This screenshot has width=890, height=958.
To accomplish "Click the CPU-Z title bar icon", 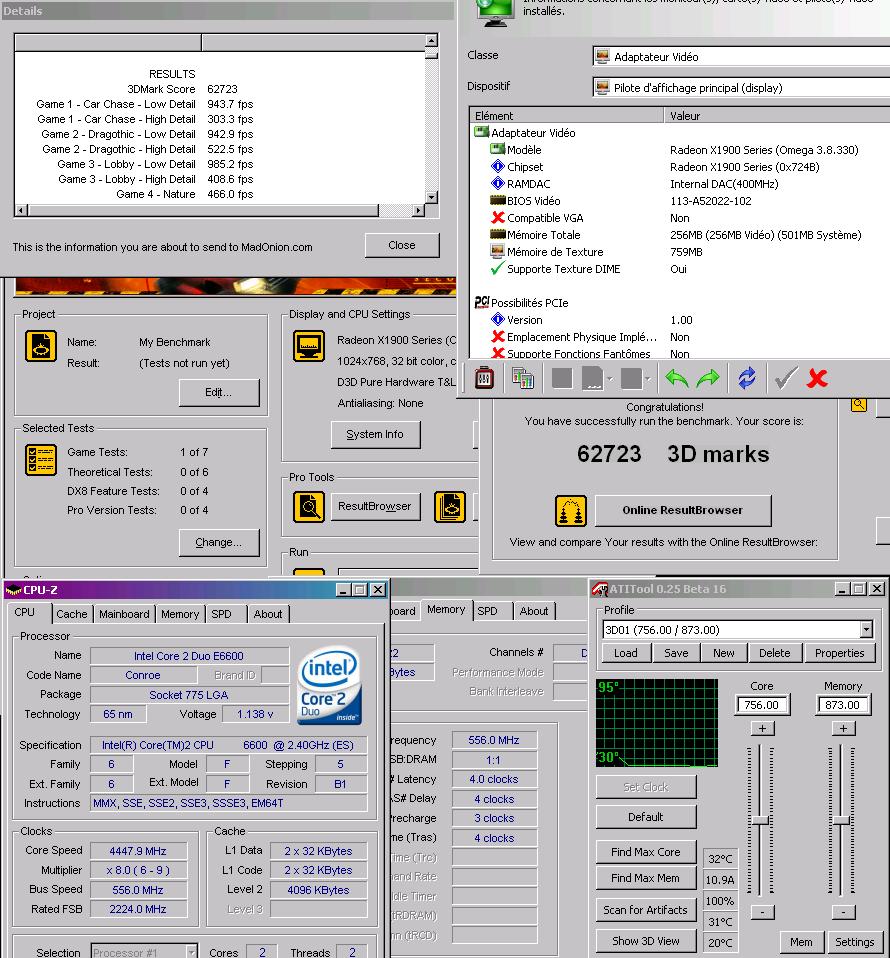I will tap(13, 590).
